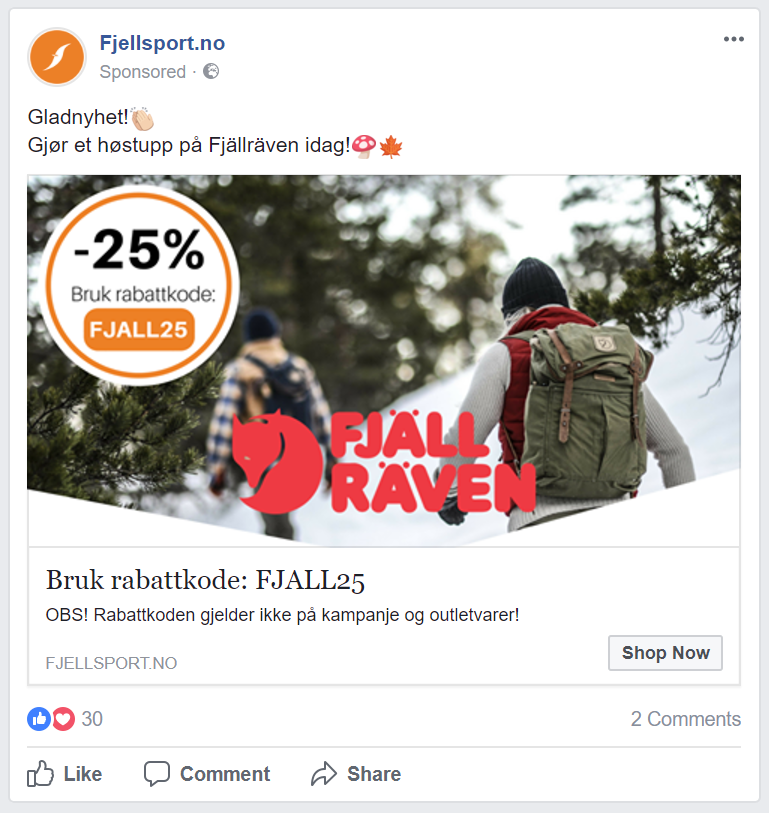Screen dimensions: 769x813
Task: Click the blue like reaction icon
Action: tap(39, 719)
